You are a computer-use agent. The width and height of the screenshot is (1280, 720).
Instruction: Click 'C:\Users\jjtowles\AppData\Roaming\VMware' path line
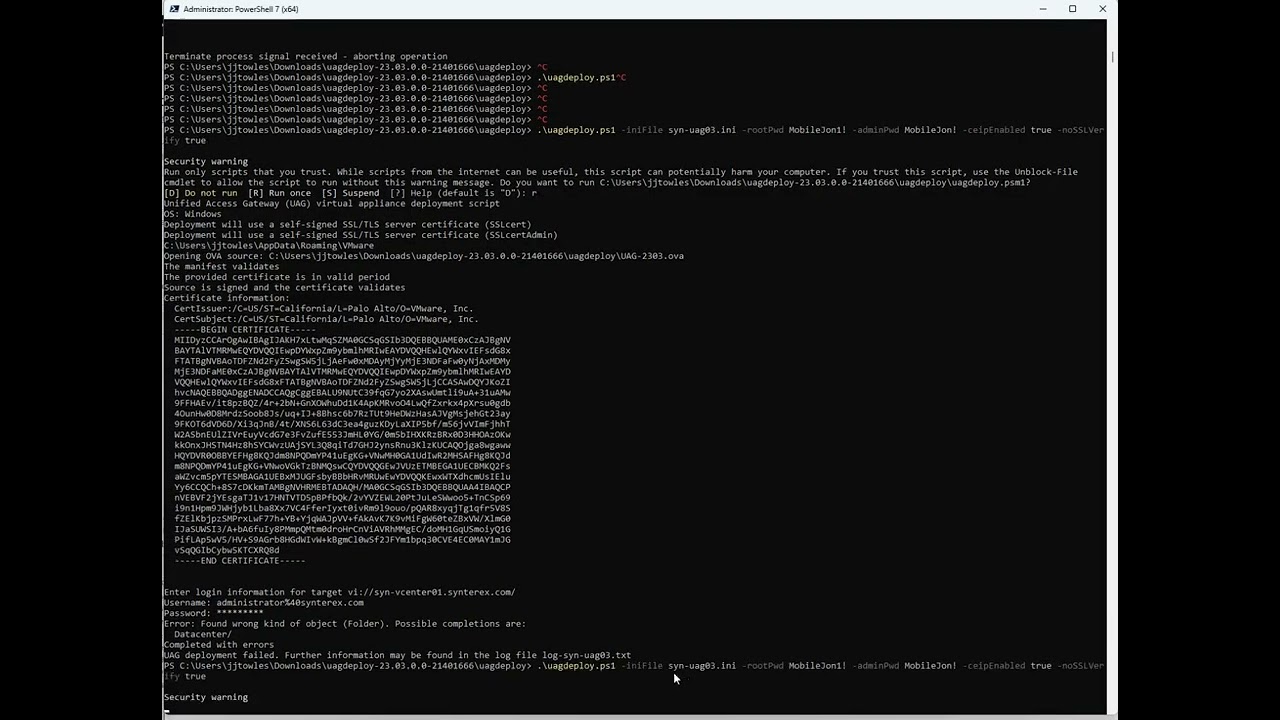click(269, 245)
